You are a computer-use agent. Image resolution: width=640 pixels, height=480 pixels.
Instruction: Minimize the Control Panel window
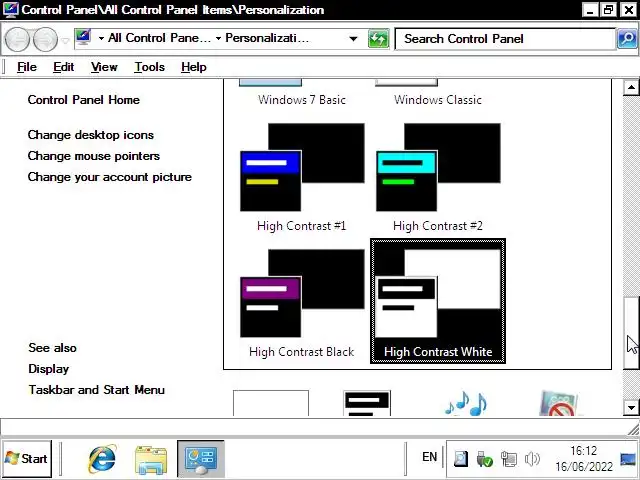click(590, 9)
